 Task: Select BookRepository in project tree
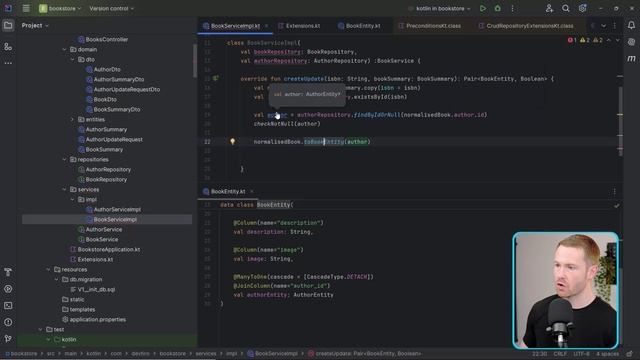(102, 180)
